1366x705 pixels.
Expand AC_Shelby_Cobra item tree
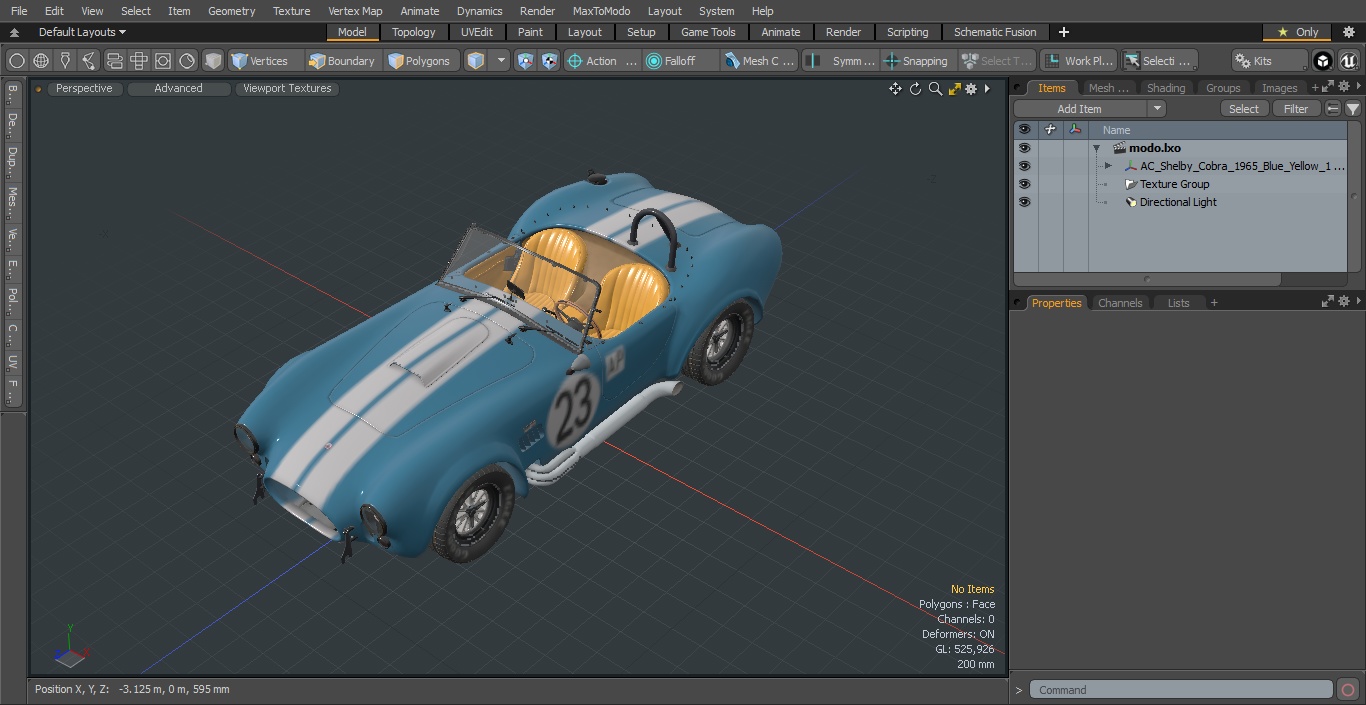1108,166
